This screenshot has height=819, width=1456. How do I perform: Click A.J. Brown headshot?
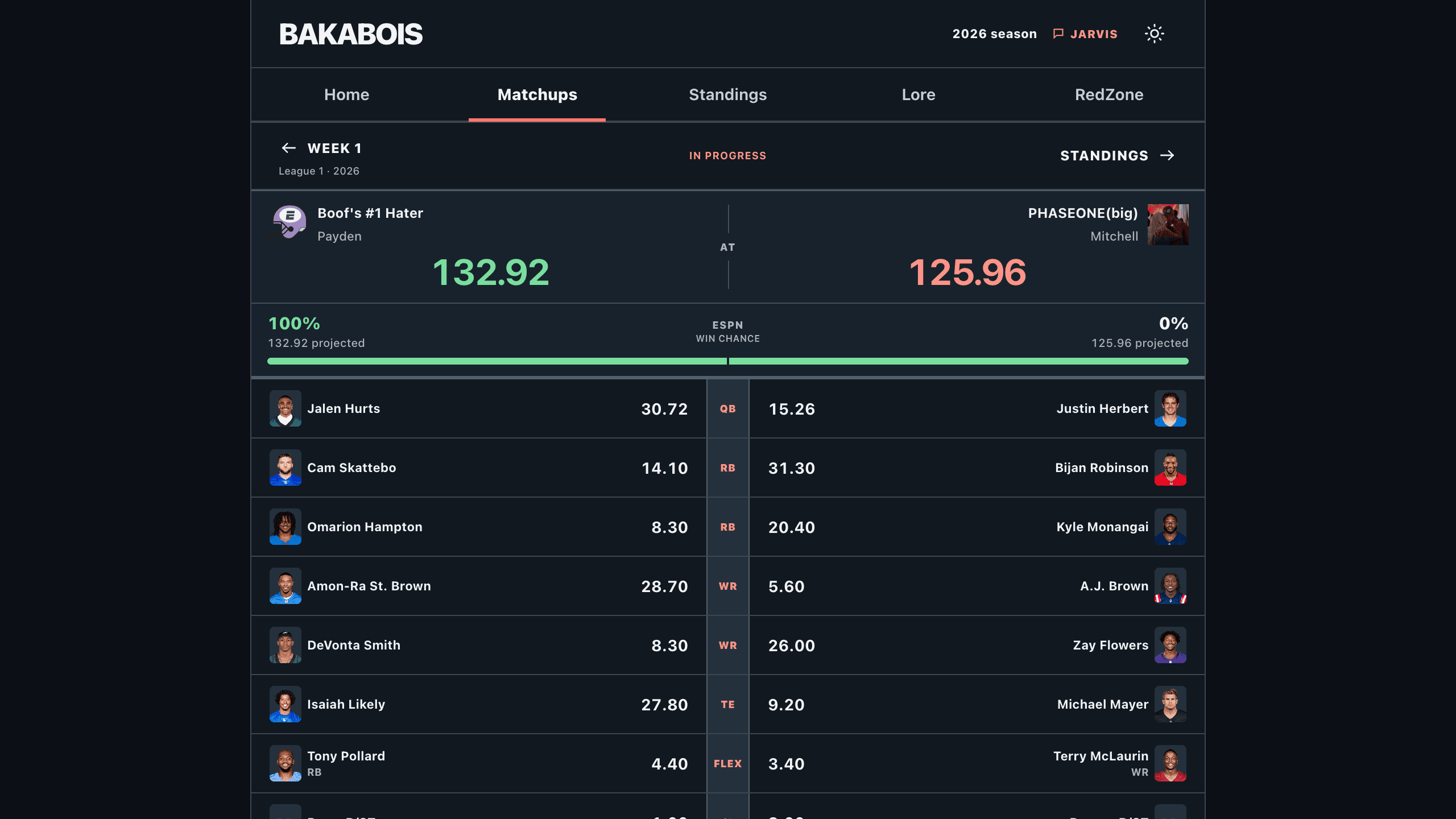[1170, 586]
